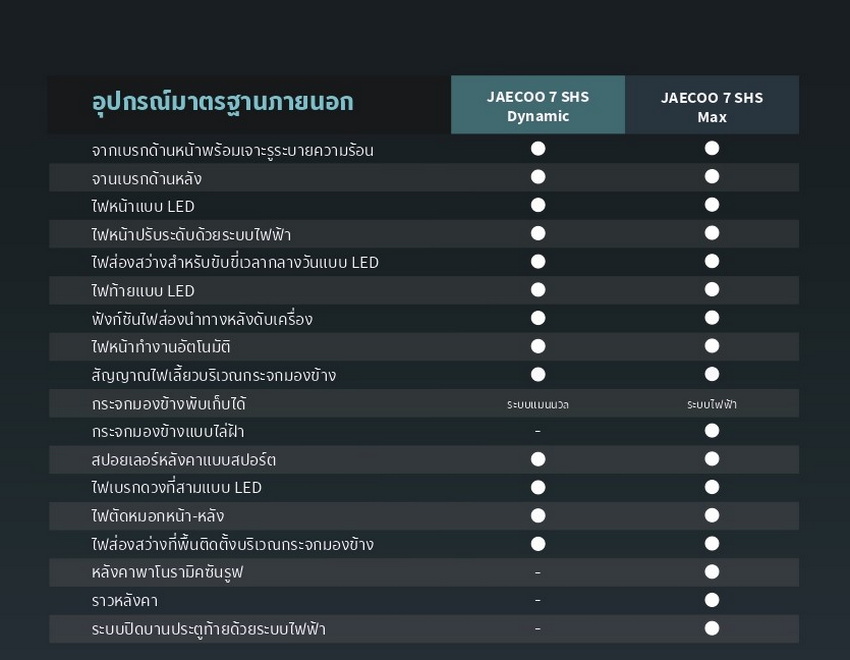
Task: Click Max dot for ไฟหน้าทำงานอัตโนมัติ row
Action: point(712,346)
